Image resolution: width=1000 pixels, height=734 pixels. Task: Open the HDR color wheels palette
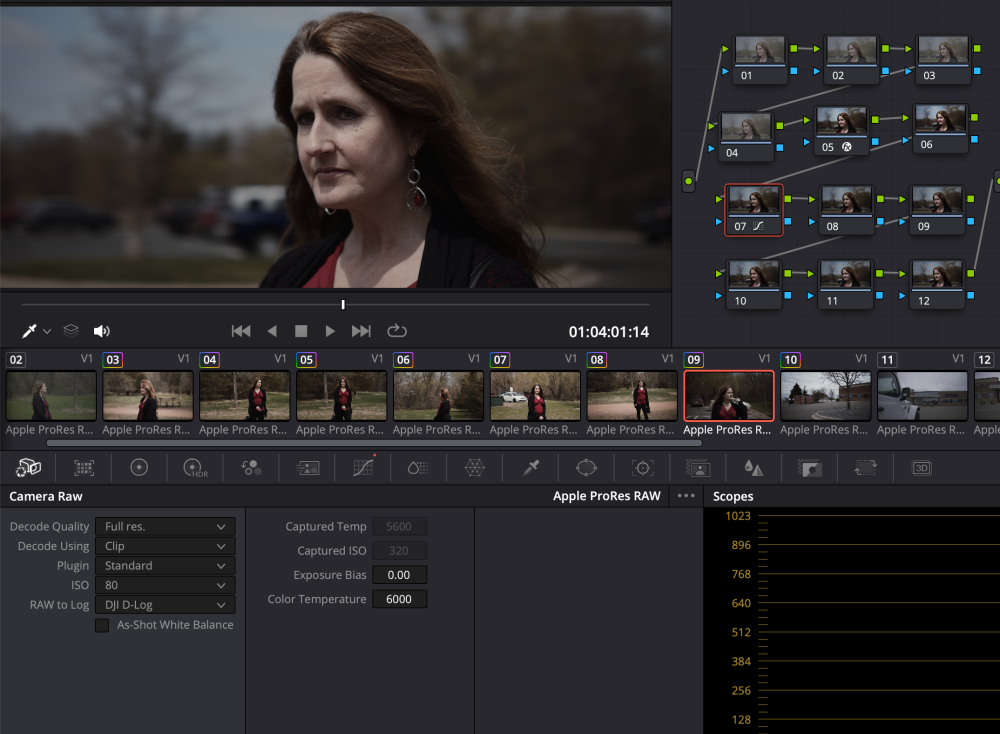(x=194, y=467)
